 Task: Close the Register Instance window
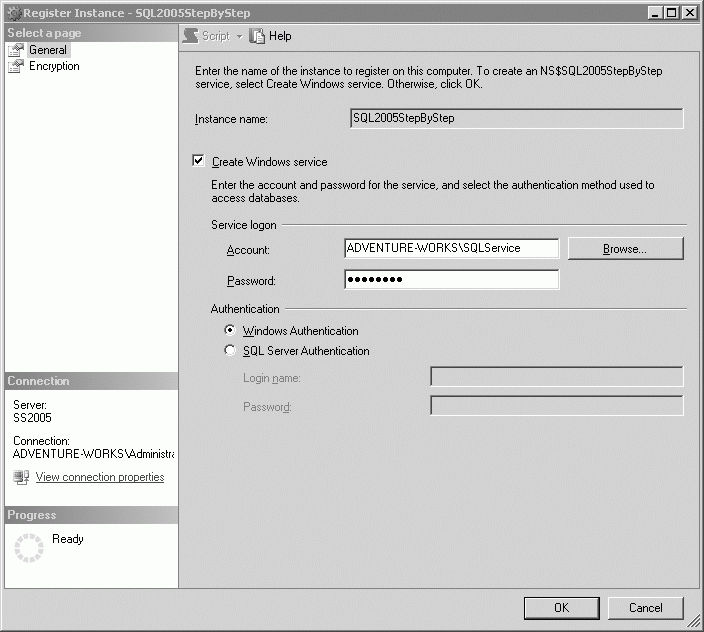(x=689, y=13)
